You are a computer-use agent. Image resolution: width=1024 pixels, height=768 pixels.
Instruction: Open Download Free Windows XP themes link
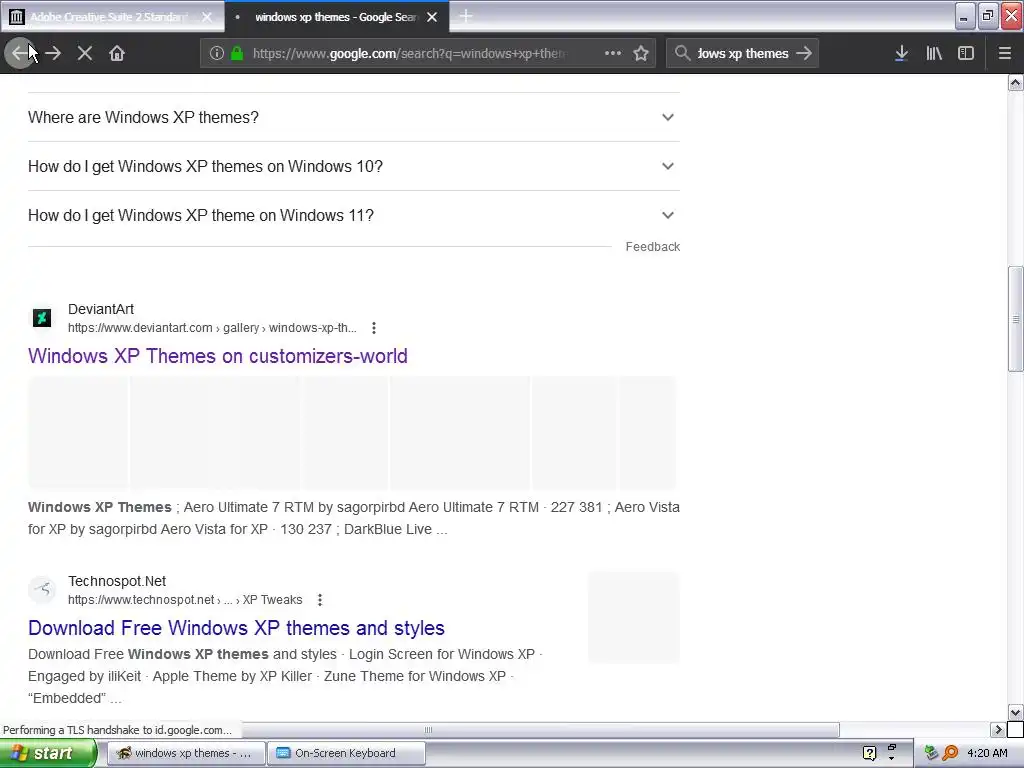[x=236, y=628]
